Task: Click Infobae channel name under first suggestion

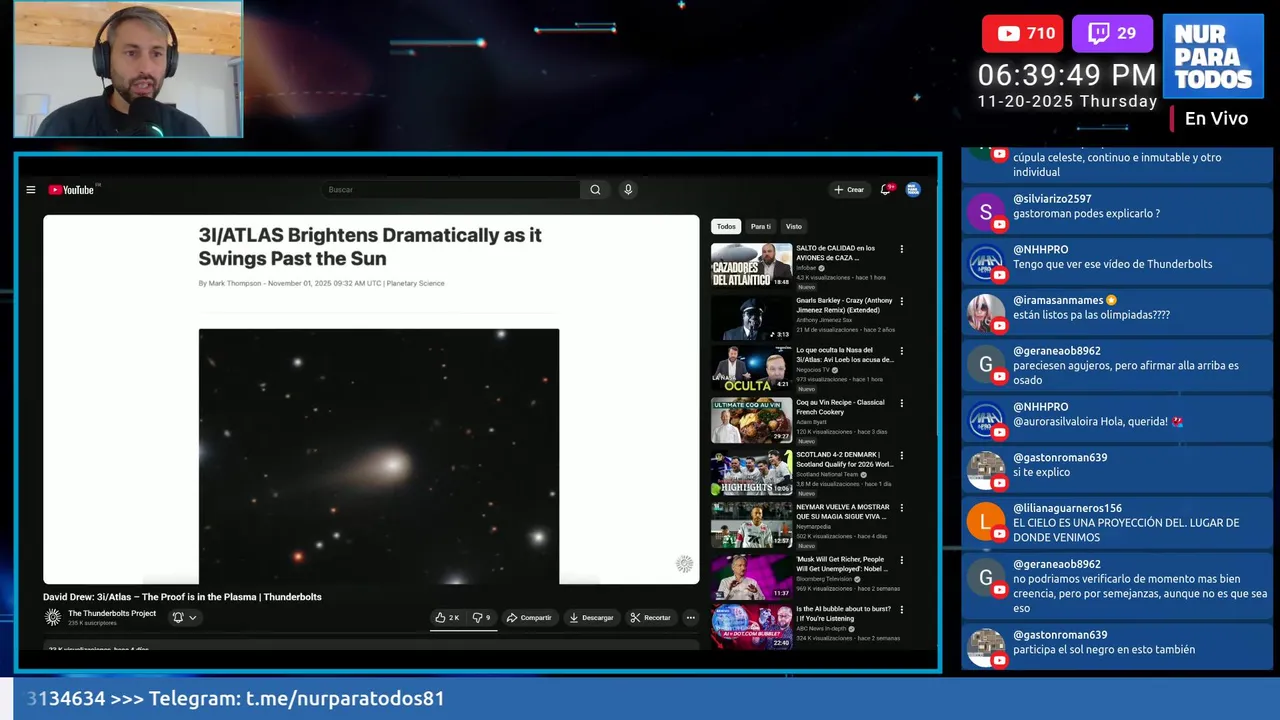Action: pyautogui.click(x=807, y=268)
